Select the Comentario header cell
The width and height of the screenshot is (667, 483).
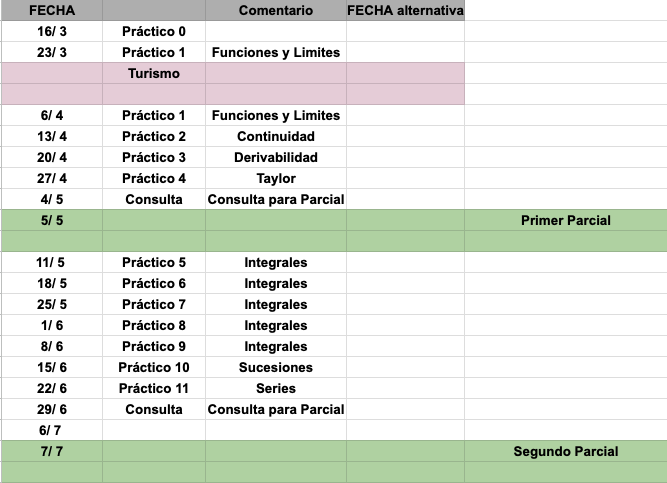276,10
